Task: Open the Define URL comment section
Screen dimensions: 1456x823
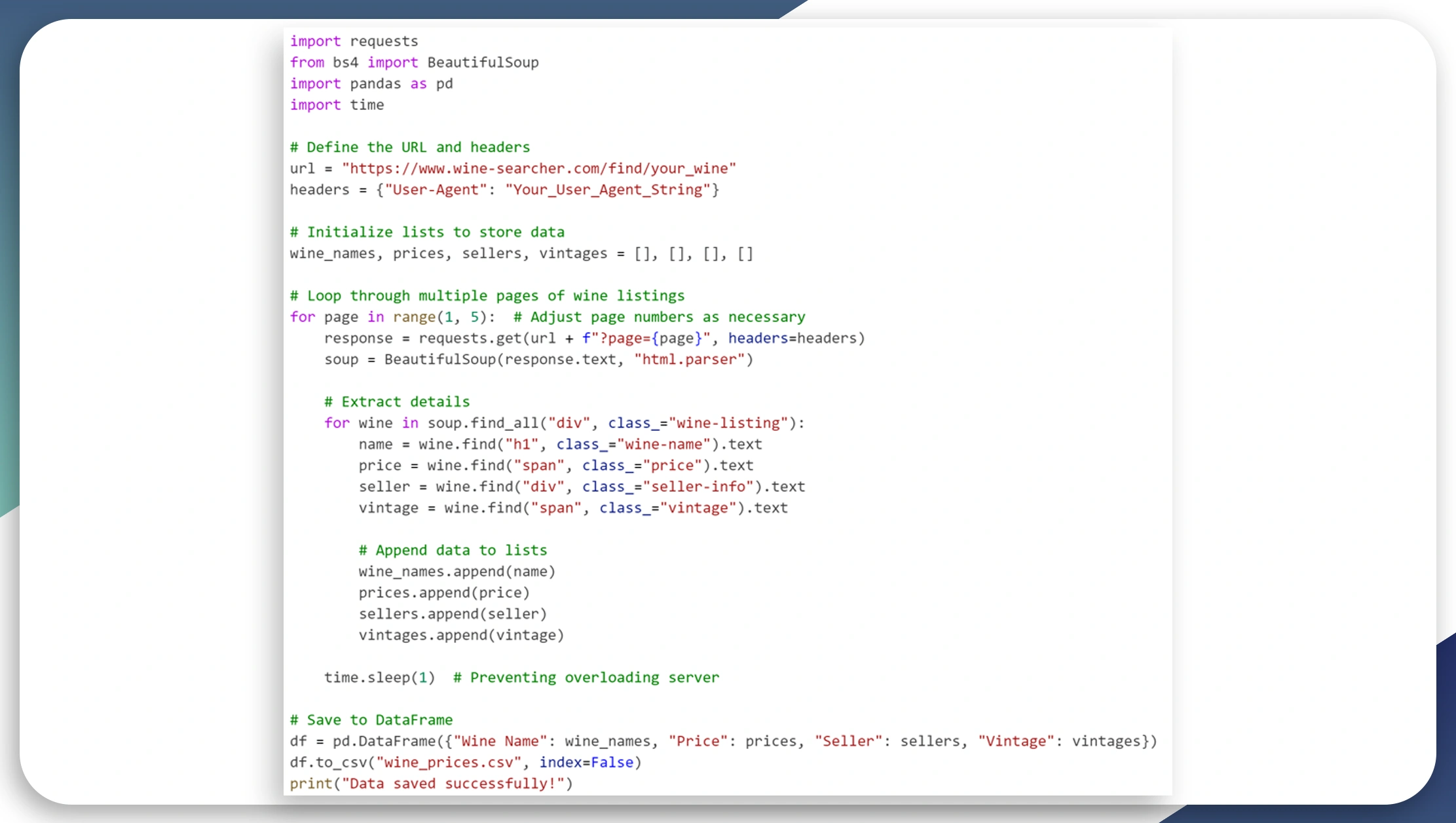Action: 409,147
